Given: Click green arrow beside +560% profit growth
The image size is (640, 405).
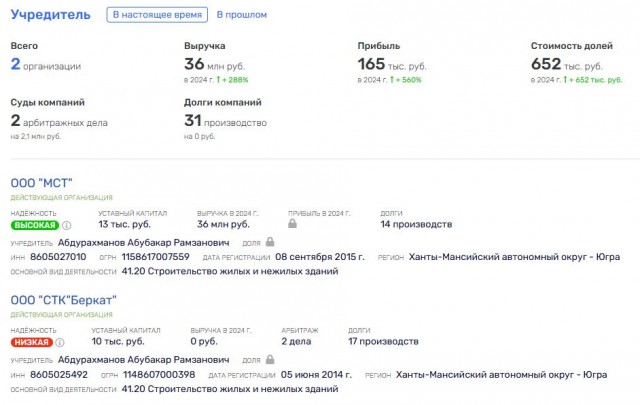Looking at the screenshot, I should (392, 80).
